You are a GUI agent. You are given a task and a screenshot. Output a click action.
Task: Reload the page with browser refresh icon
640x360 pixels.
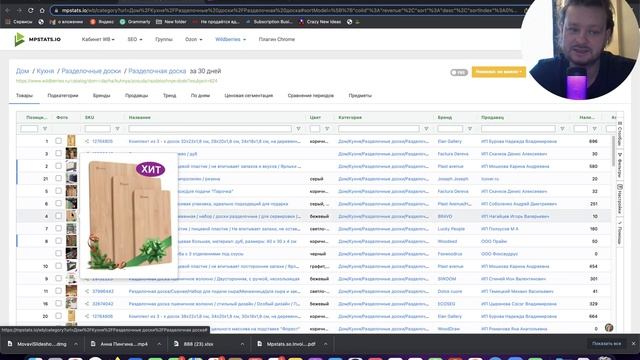pyautogui.click(x=31, y=10)
